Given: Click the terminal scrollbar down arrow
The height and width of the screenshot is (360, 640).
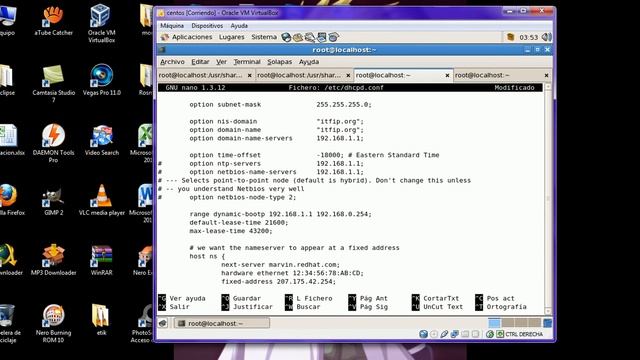Looking at the screenshot, I should [548, 311].
